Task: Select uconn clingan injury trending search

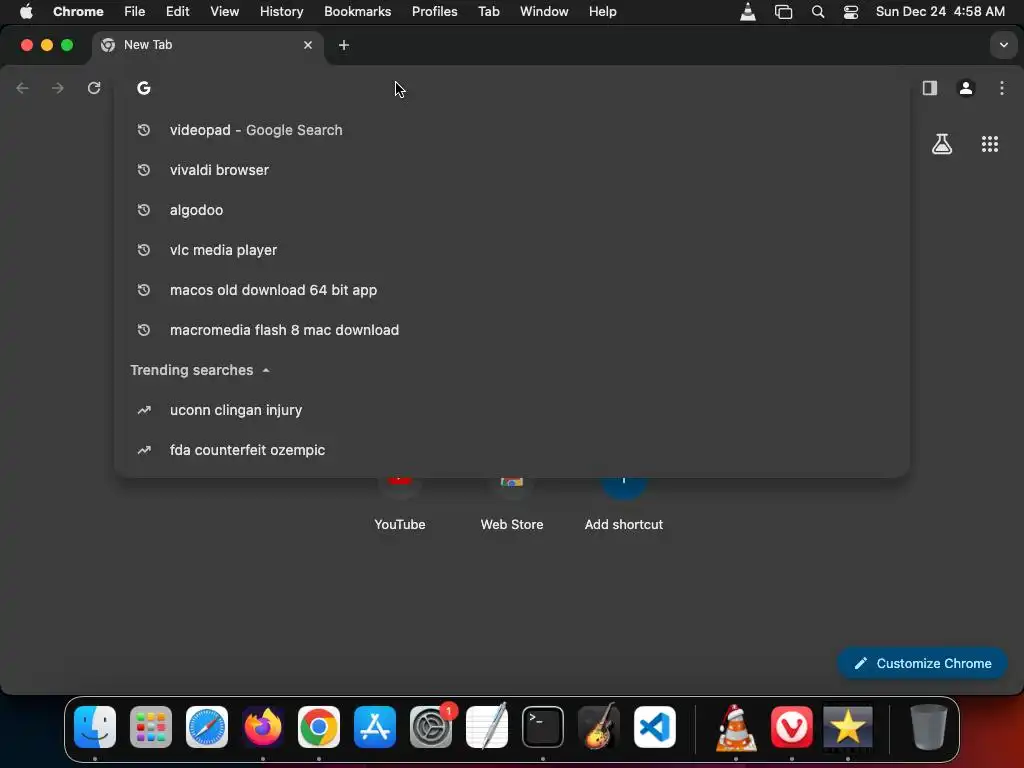Action: 511,410
